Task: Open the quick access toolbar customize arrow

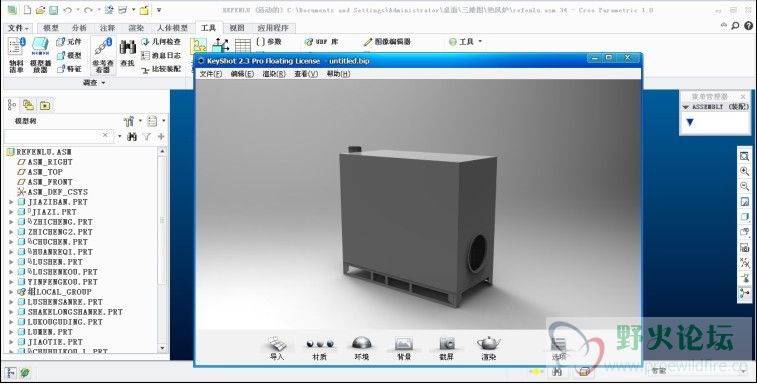Action: (159, 10)
